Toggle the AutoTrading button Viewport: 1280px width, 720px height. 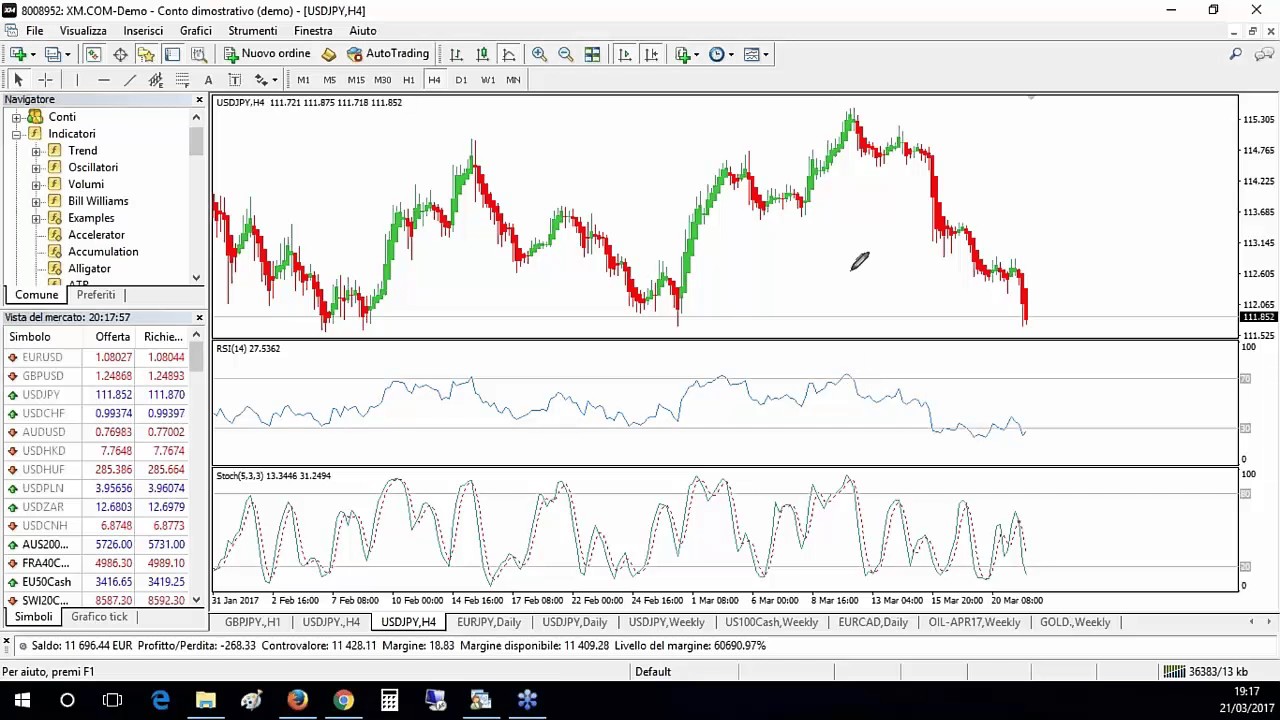388,54
